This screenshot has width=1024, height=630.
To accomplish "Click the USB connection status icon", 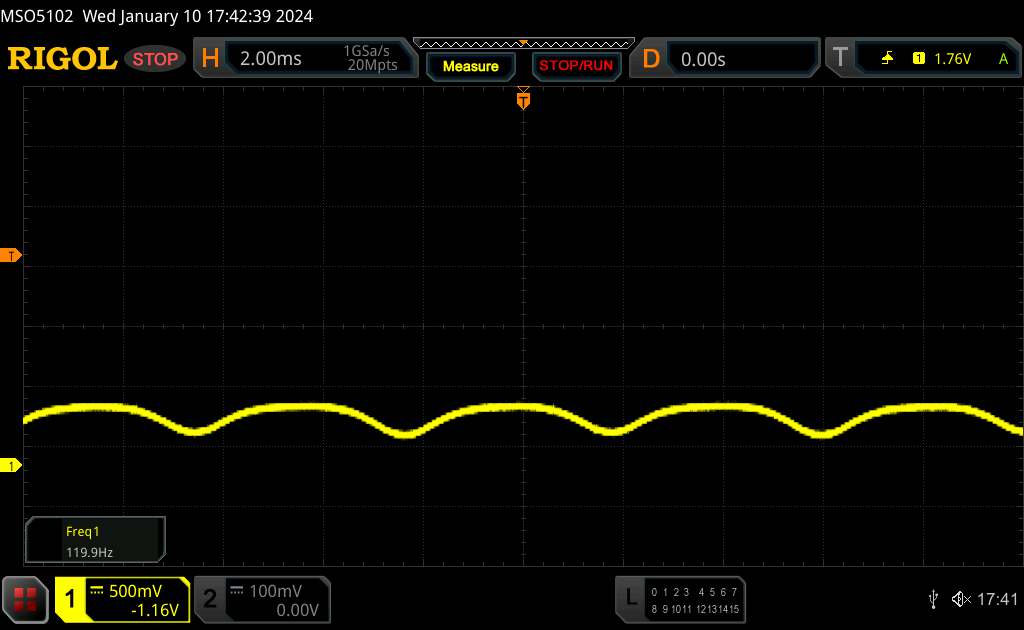I will click(933, 598).
